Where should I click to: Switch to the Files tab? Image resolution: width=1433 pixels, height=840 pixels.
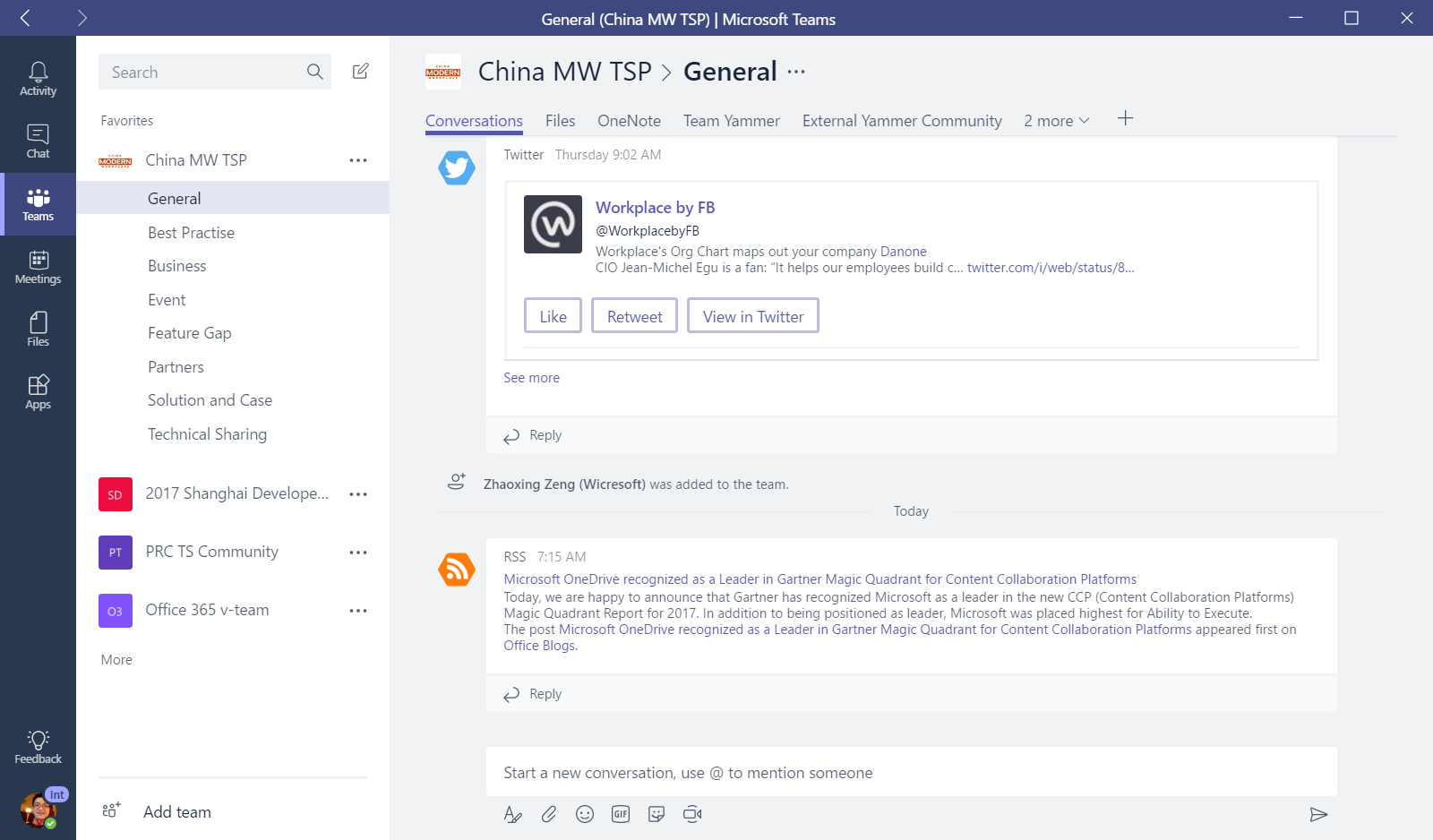(560, 120)
